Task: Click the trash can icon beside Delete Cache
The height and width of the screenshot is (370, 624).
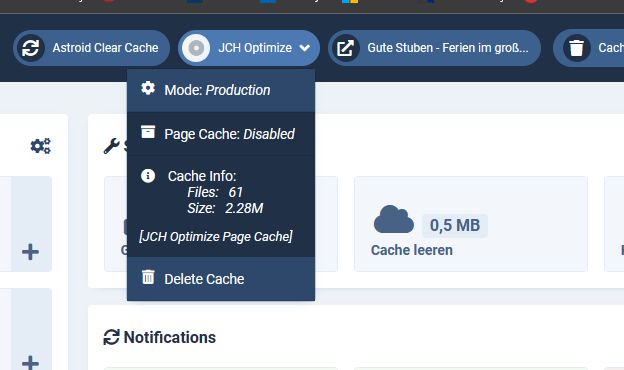Action: click(x=148, y=277)
